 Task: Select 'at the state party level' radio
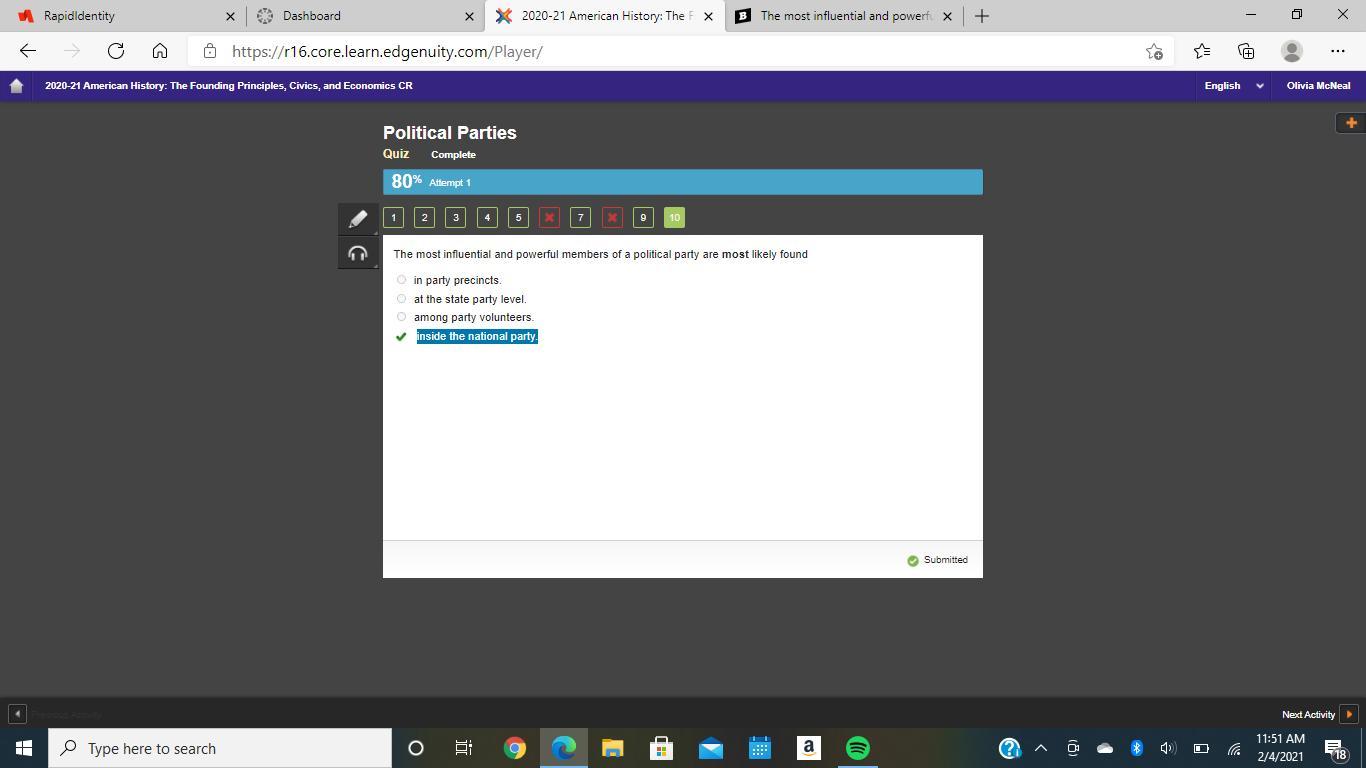(402, 299)
